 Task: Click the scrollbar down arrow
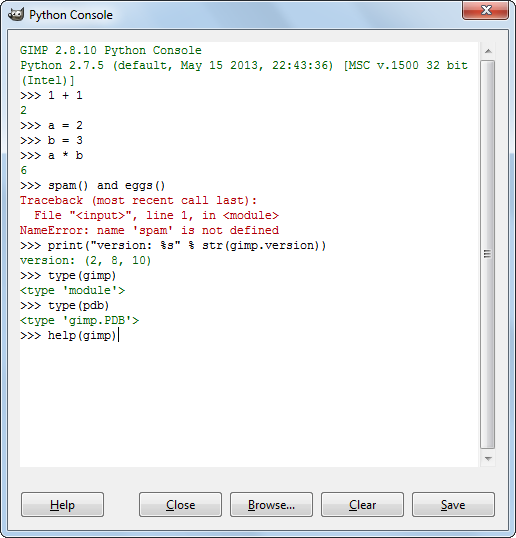click(x=488, y=458)
